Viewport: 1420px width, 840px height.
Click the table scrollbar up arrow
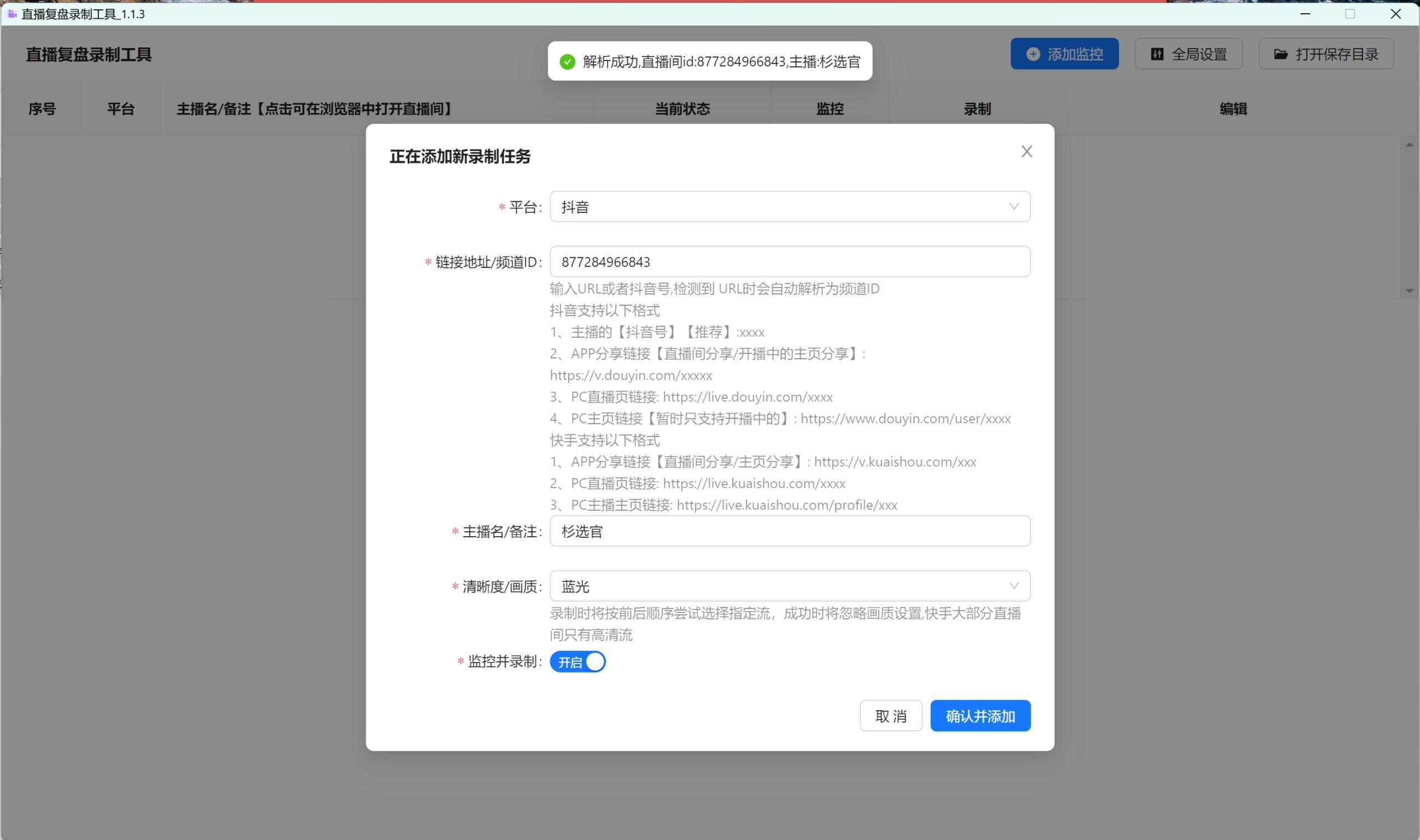[1409, 145]
